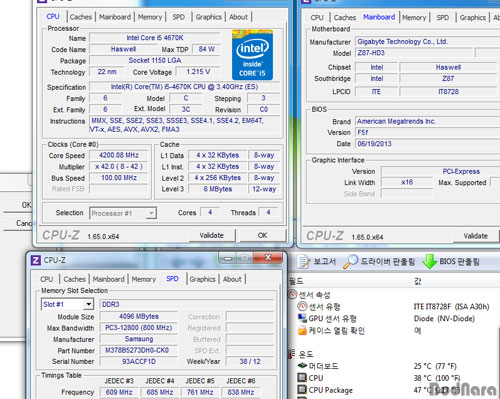Open About tab in CPU window
The width and height of the screenshot is (500, 399).
239,17
